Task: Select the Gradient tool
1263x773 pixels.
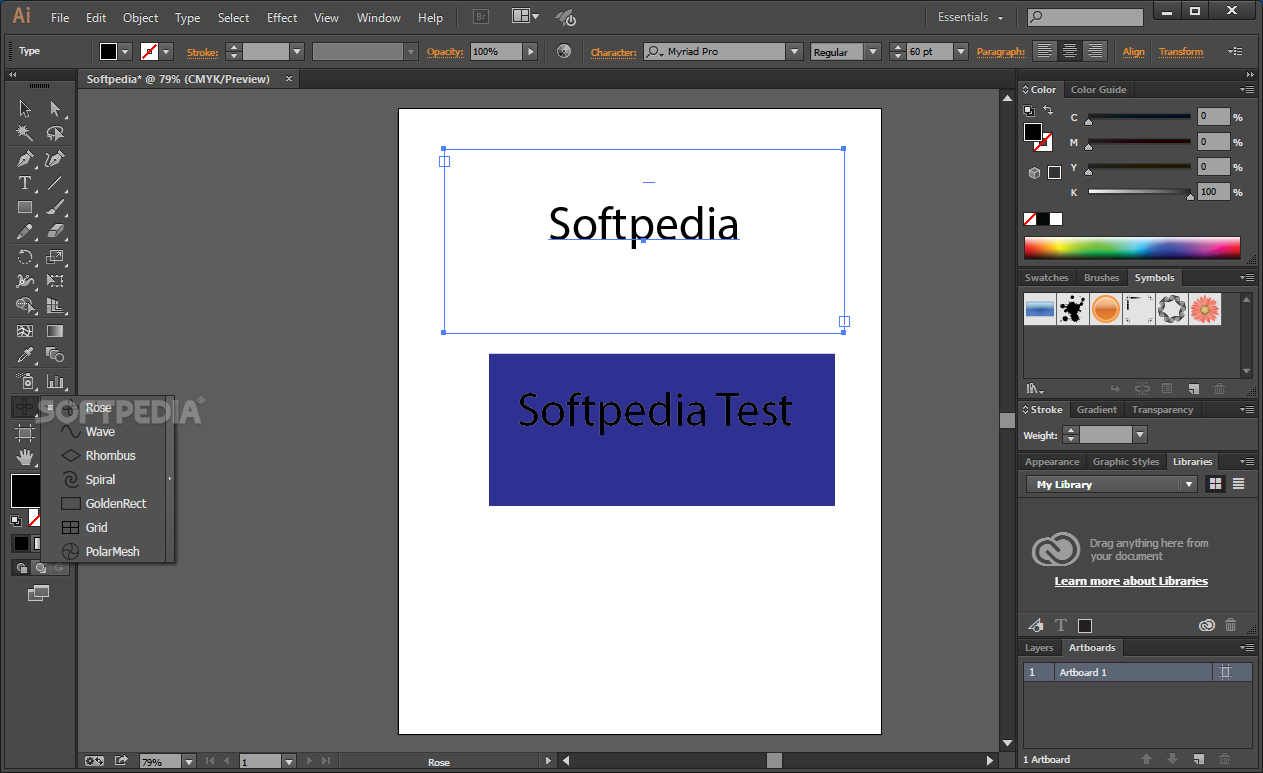Action: click(55, 331)
